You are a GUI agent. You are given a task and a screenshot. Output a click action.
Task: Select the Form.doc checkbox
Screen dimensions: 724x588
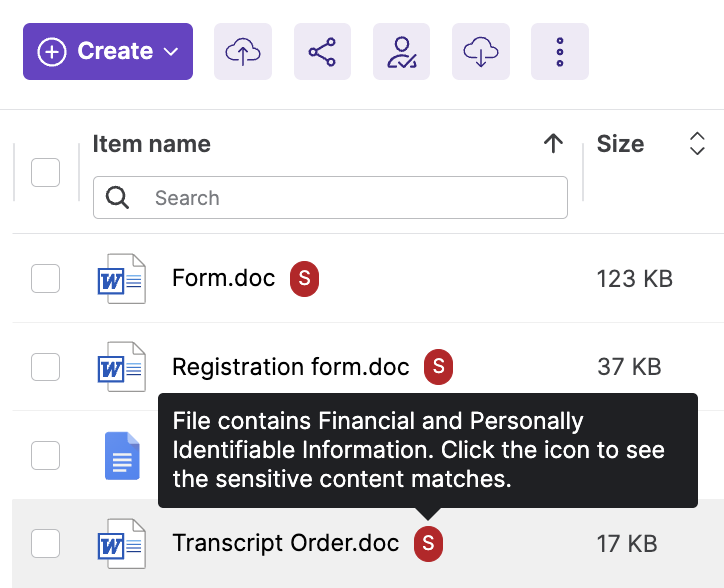[x=45, y=279]
